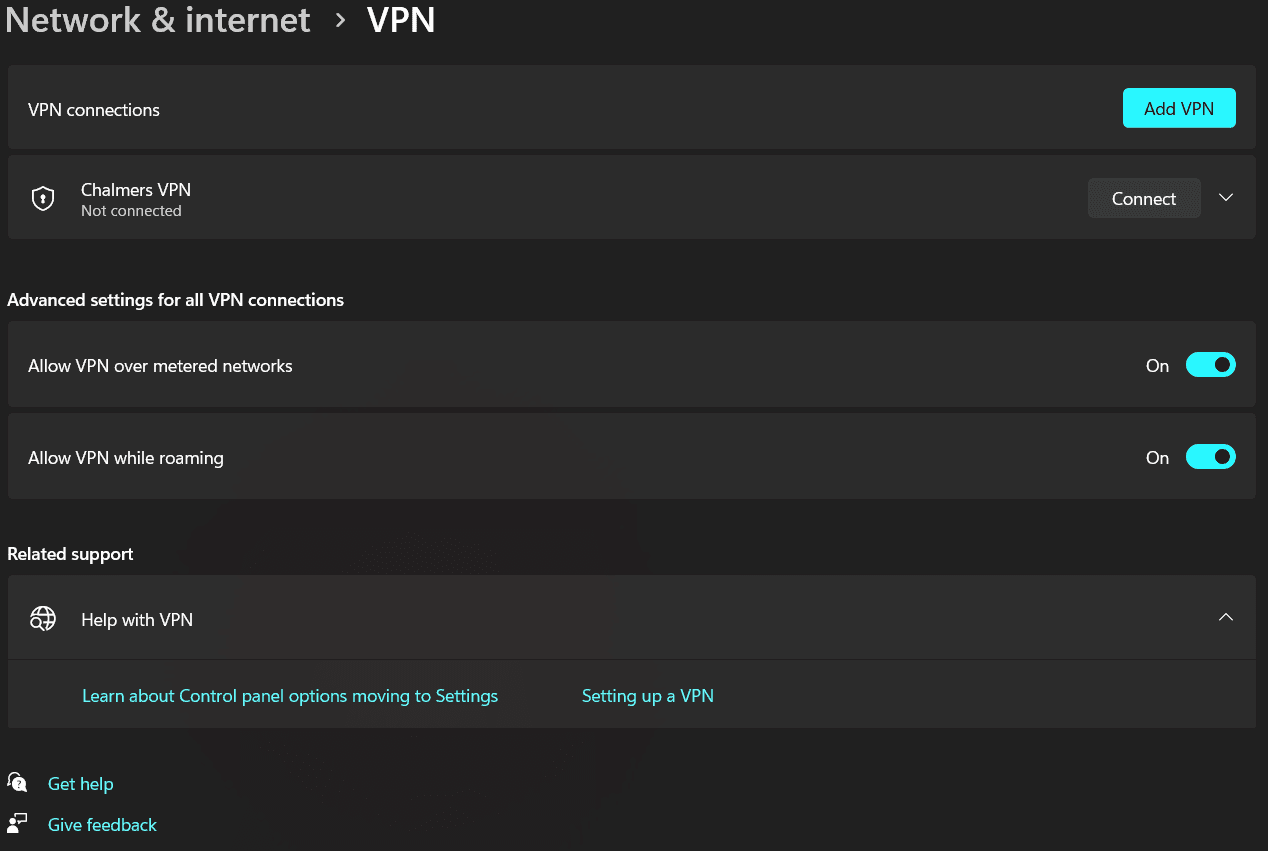Click the Chalmers VPN shield icon
The width and height of the screenshot is (1268, 851).
tap(43, 198)
